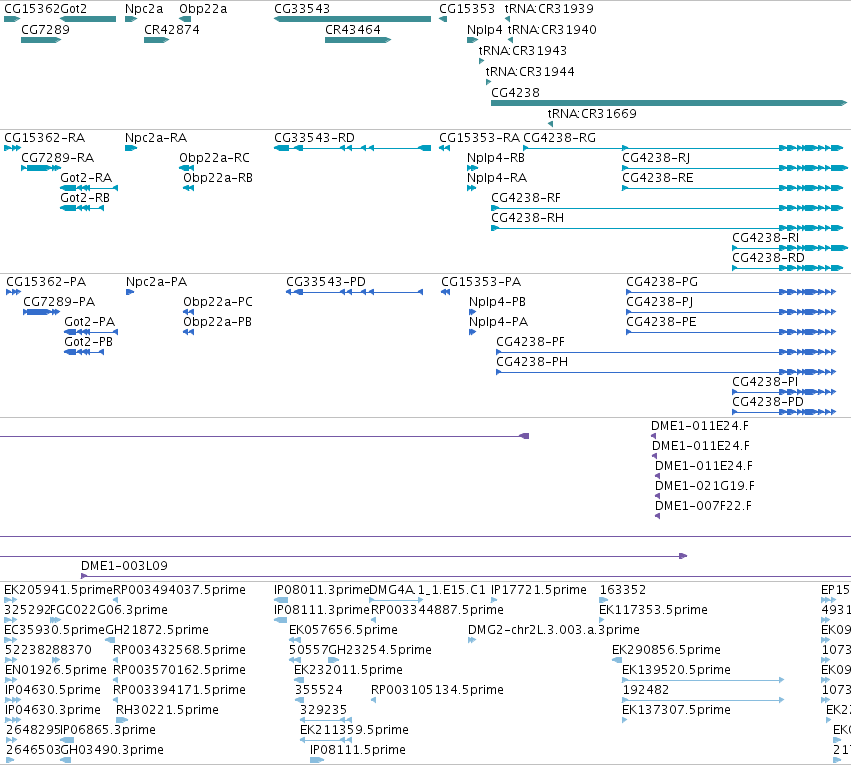Click the EK139520.5prime EST label

[x=676, y=671]
